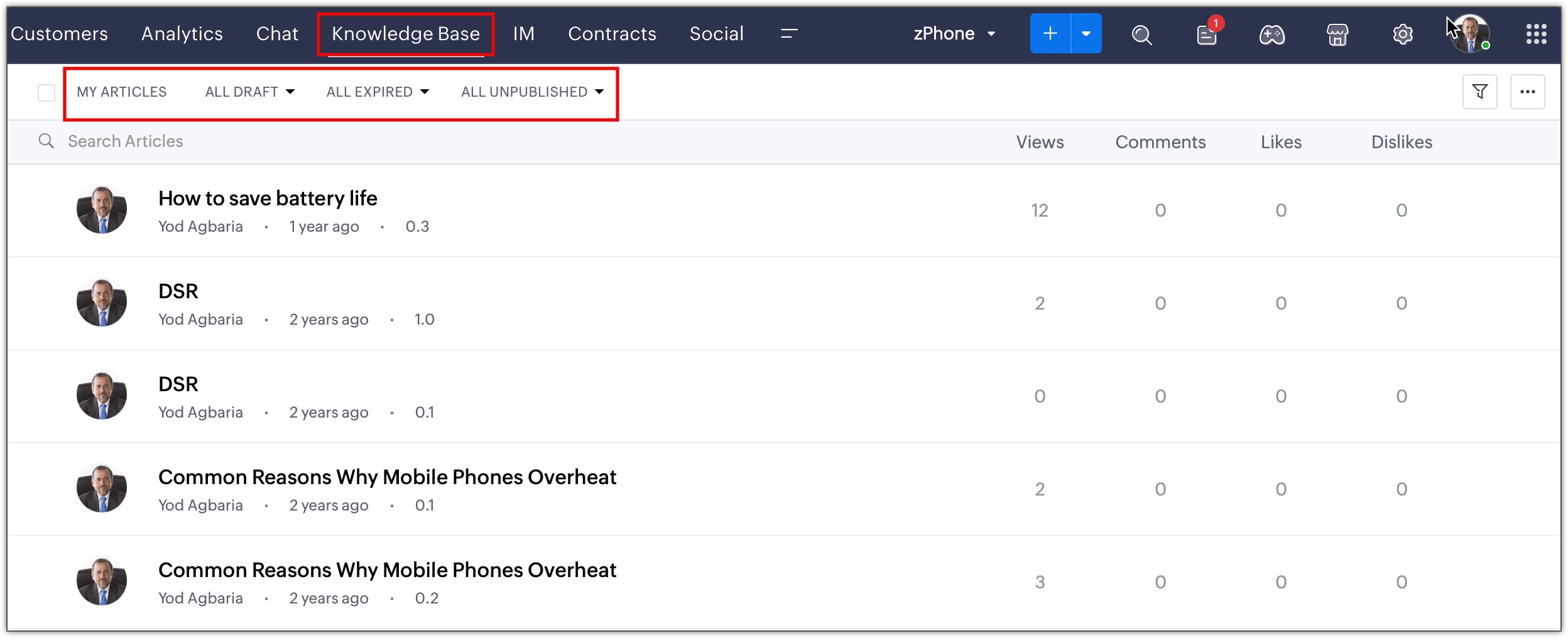Screen dimensions: 1568x638
Task: Tick the select all articles checkbox
Action: 46,93
